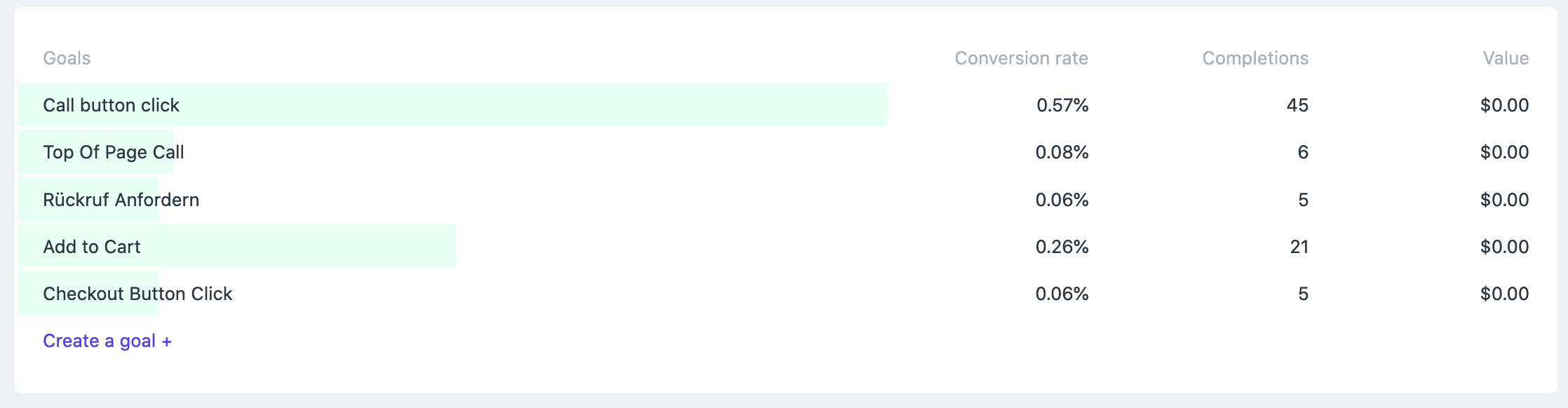This screenshot has width=1568, height=408.
Task: Open the Top Of Page Call goal
Action: (114, 152)
